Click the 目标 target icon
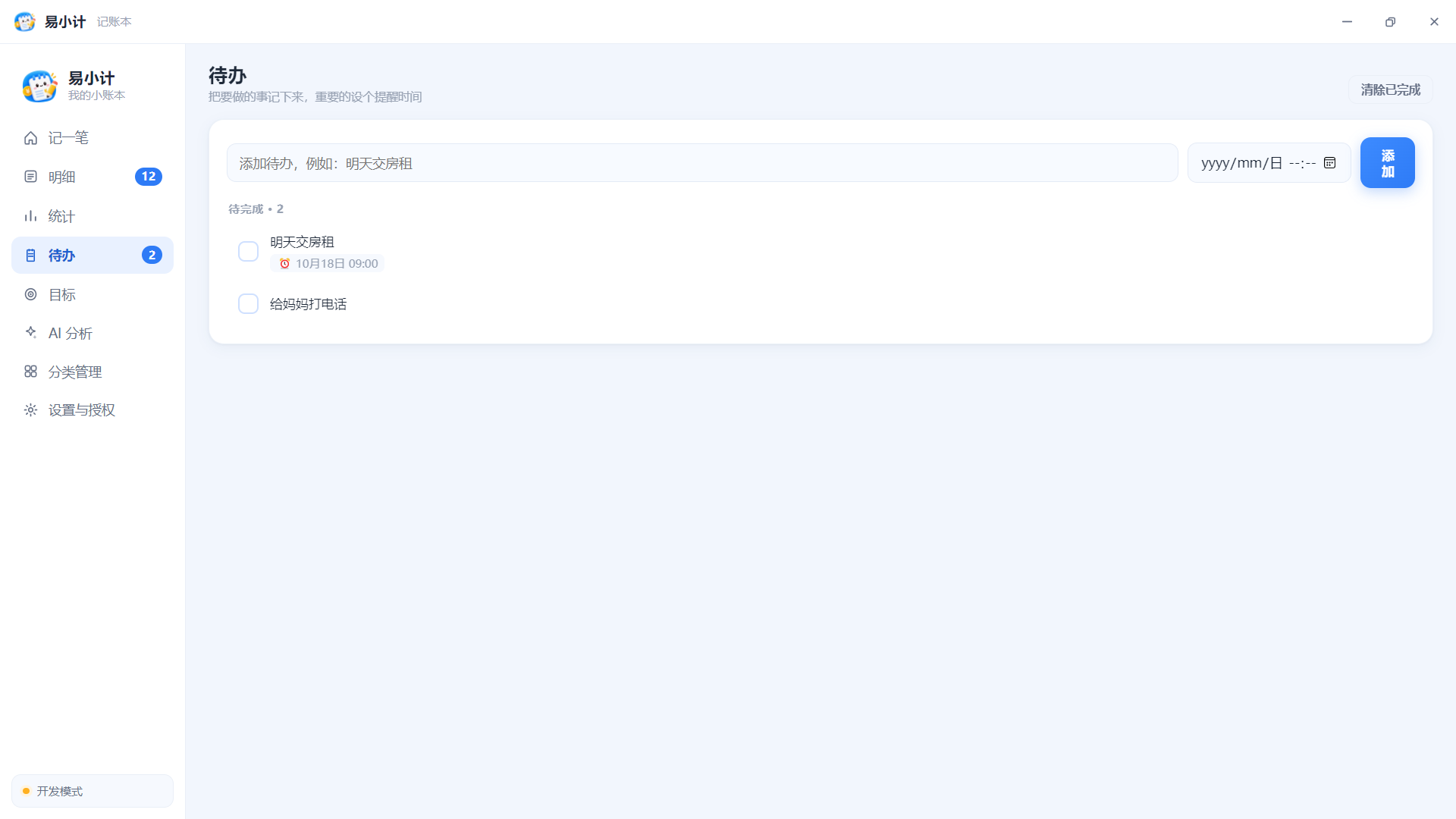The height and width of the screenshot is (819, 1456). (30, 294)
